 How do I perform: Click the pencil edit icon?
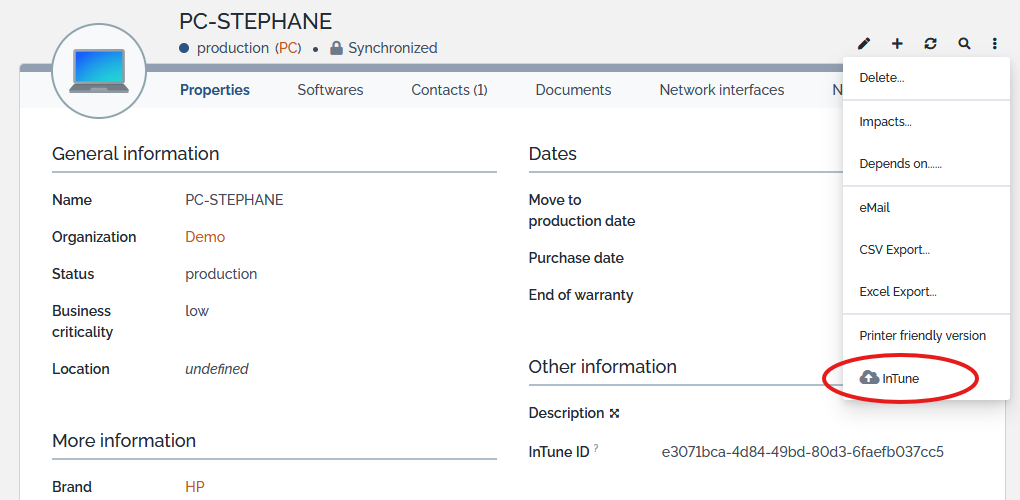[864, 44]
